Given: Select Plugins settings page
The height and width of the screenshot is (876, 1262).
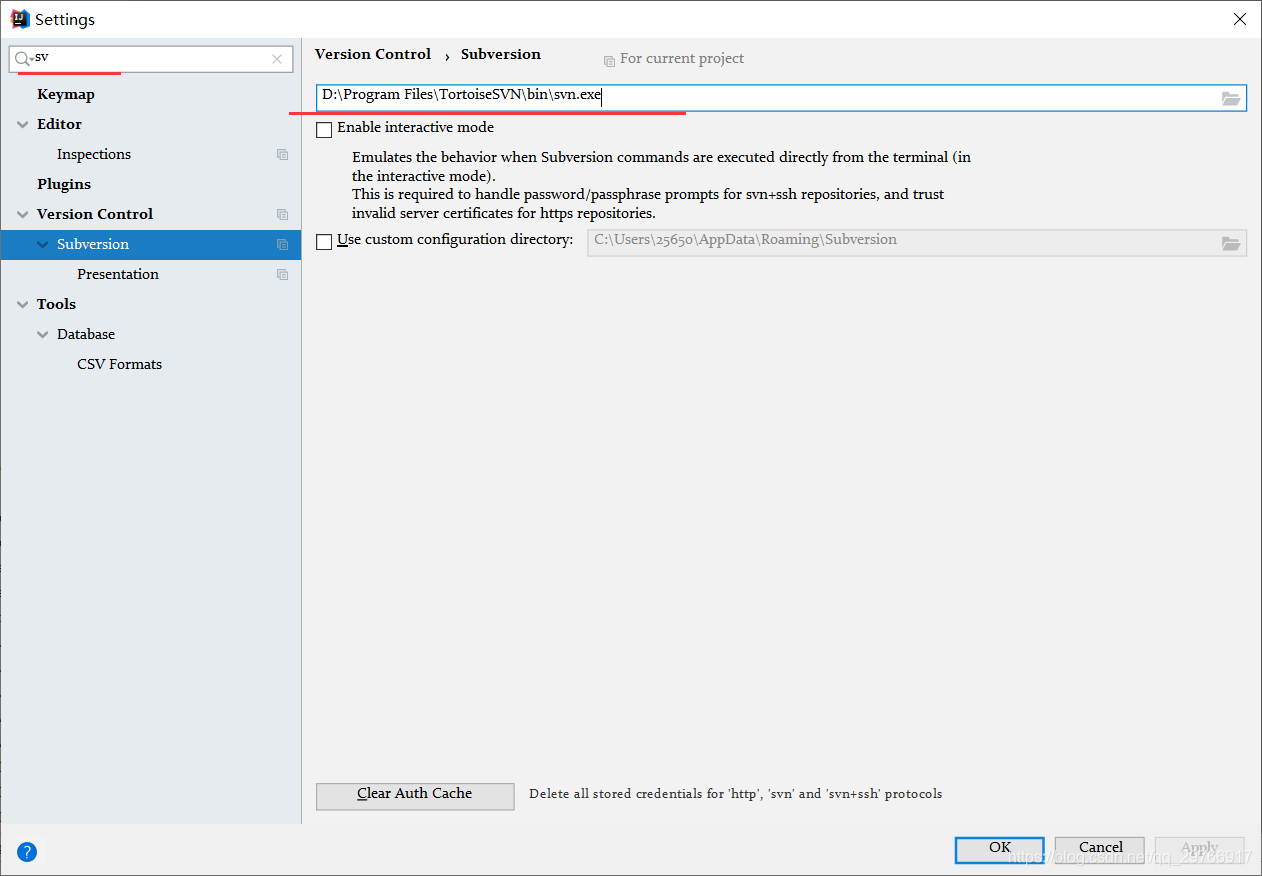Looking at the screenshot, I should pos(64,184).
